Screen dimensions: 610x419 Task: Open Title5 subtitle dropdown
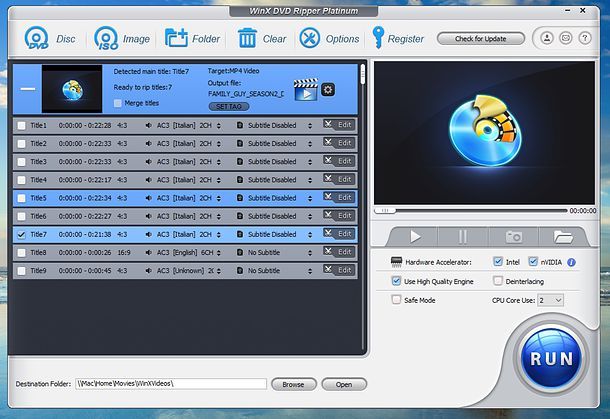click(x=310, y=198)
